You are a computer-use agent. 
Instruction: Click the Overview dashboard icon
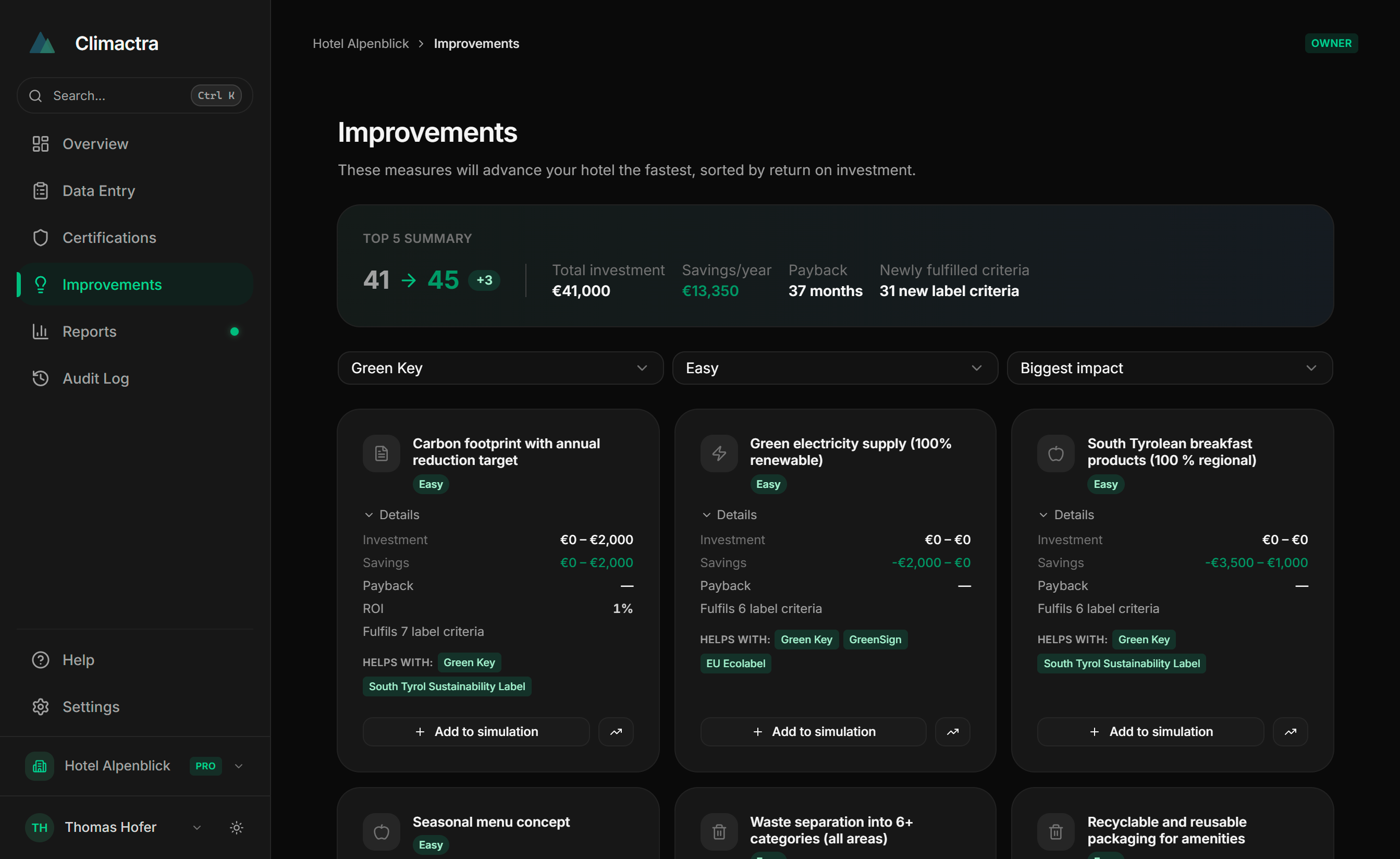(40, 144)
